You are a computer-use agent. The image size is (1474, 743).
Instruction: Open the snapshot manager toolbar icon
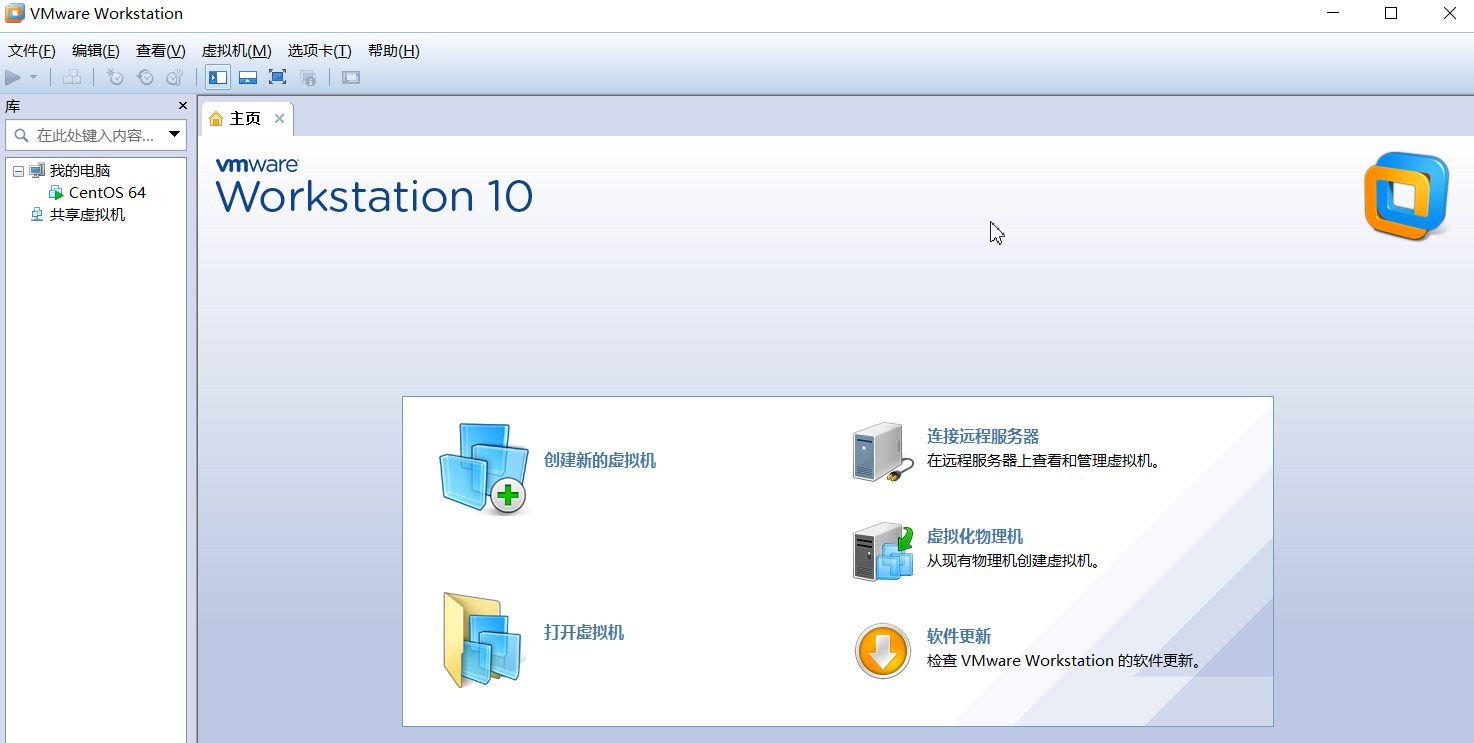tap(174, 77)
